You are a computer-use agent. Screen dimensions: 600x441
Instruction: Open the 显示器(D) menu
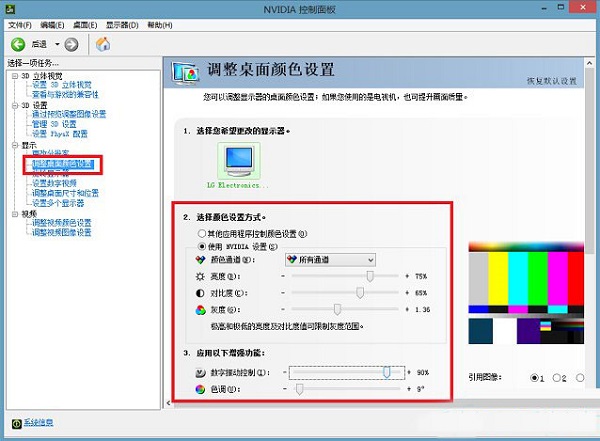(122, 25)
